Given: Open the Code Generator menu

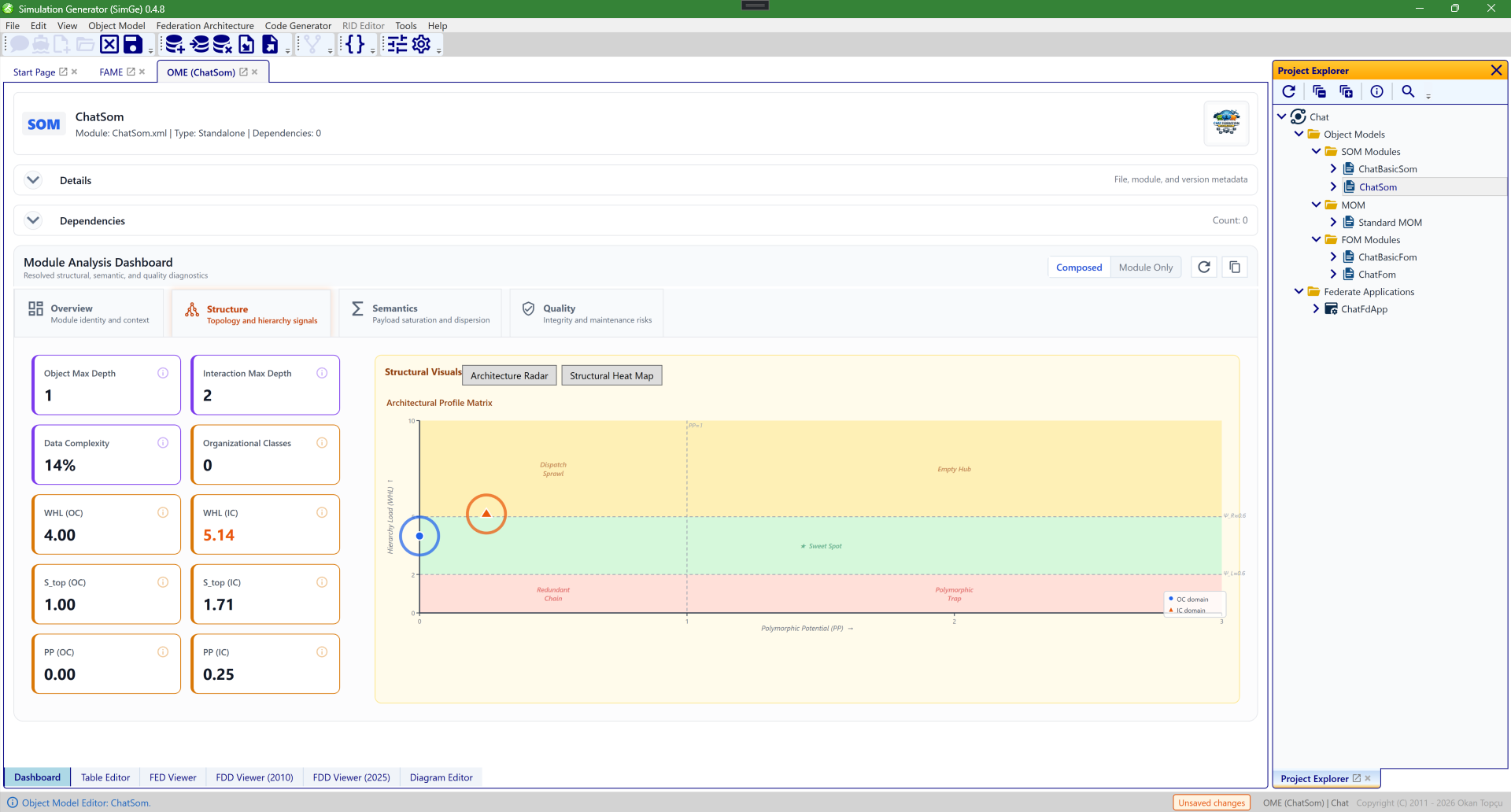Looking at the screenshot, I should [x=297, y=25].
